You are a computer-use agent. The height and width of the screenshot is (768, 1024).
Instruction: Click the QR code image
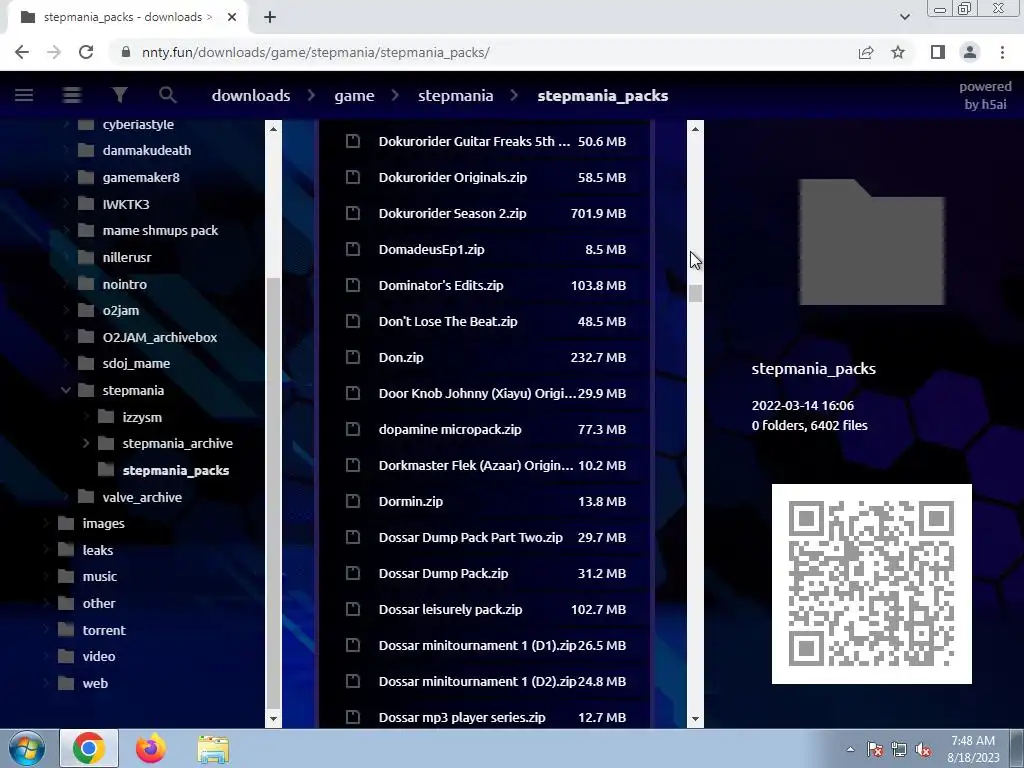pyautogui.click(x=872, y=584)
